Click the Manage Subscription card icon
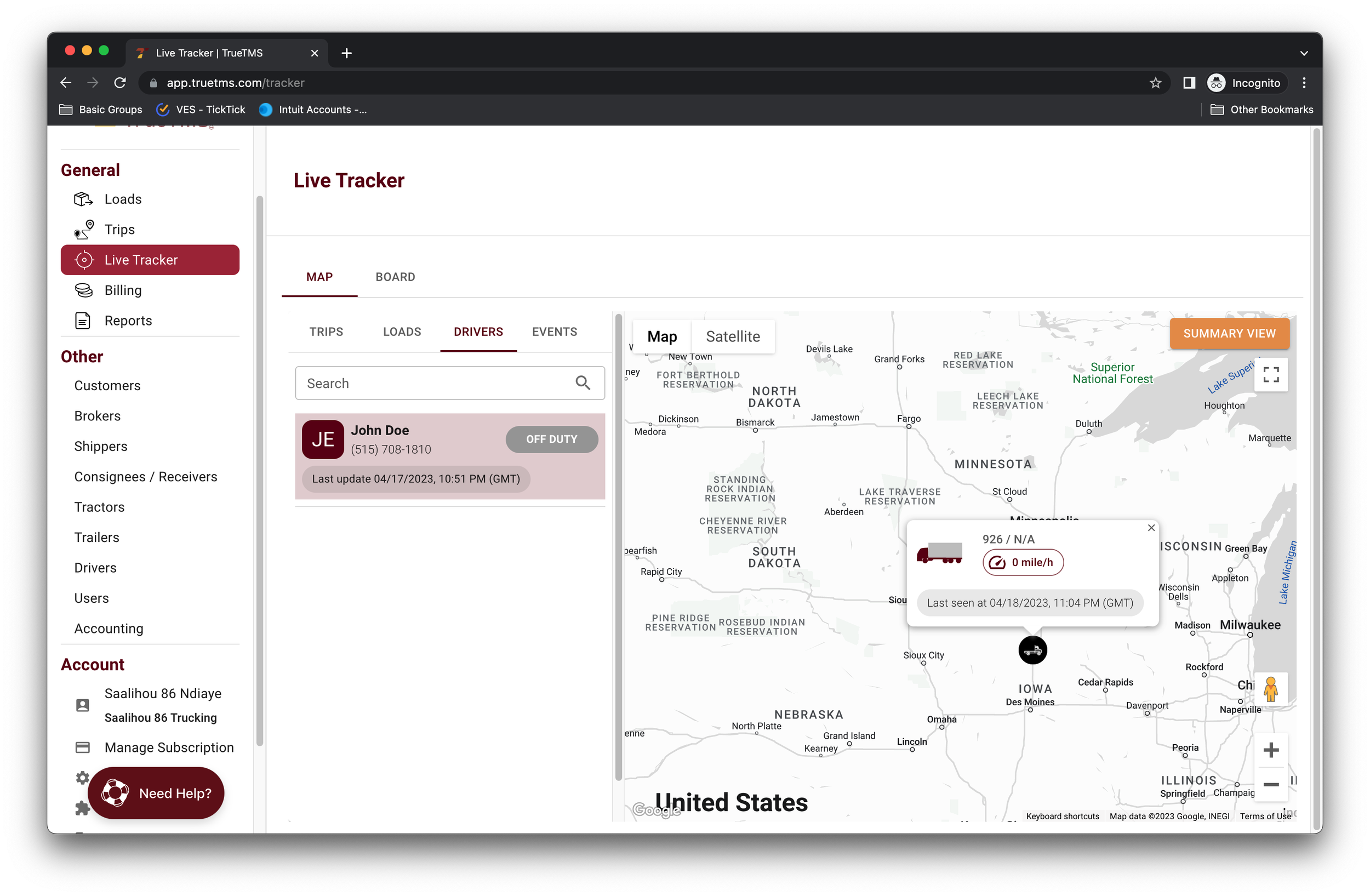 [x=82, y=747]
